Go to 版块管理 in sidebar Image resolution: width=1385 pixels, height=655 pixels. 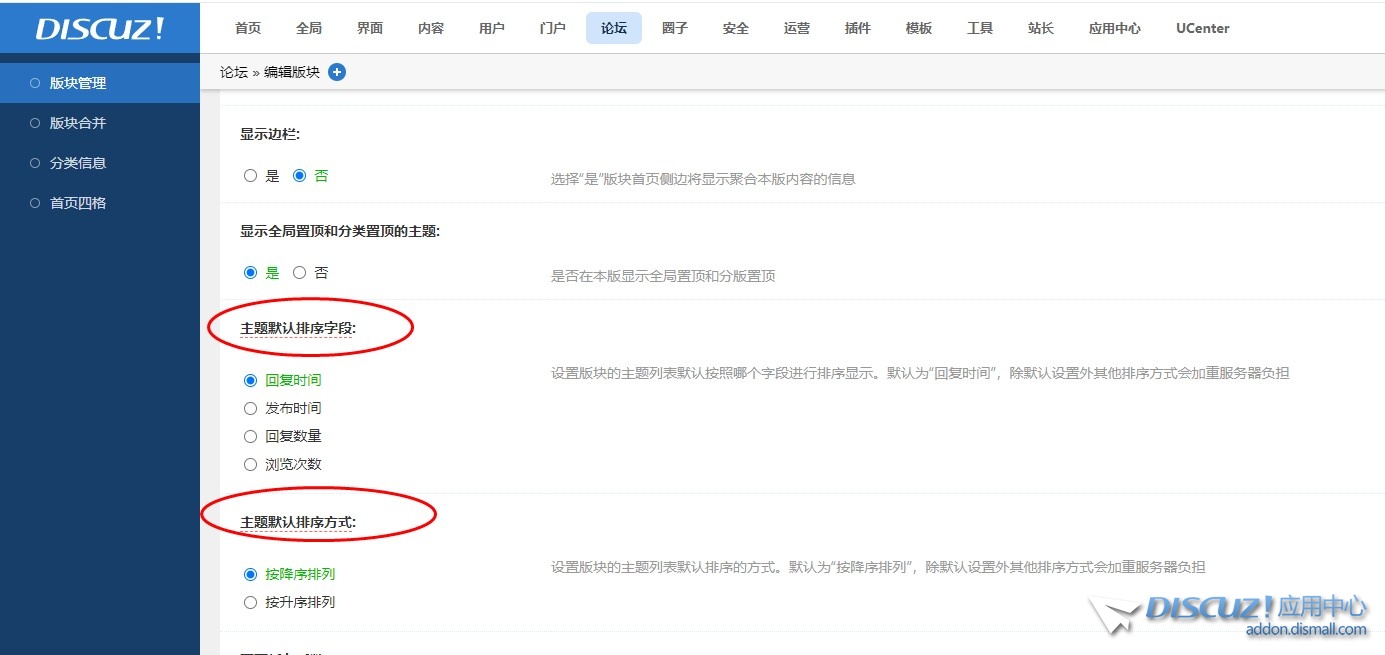tap(100, 83)
